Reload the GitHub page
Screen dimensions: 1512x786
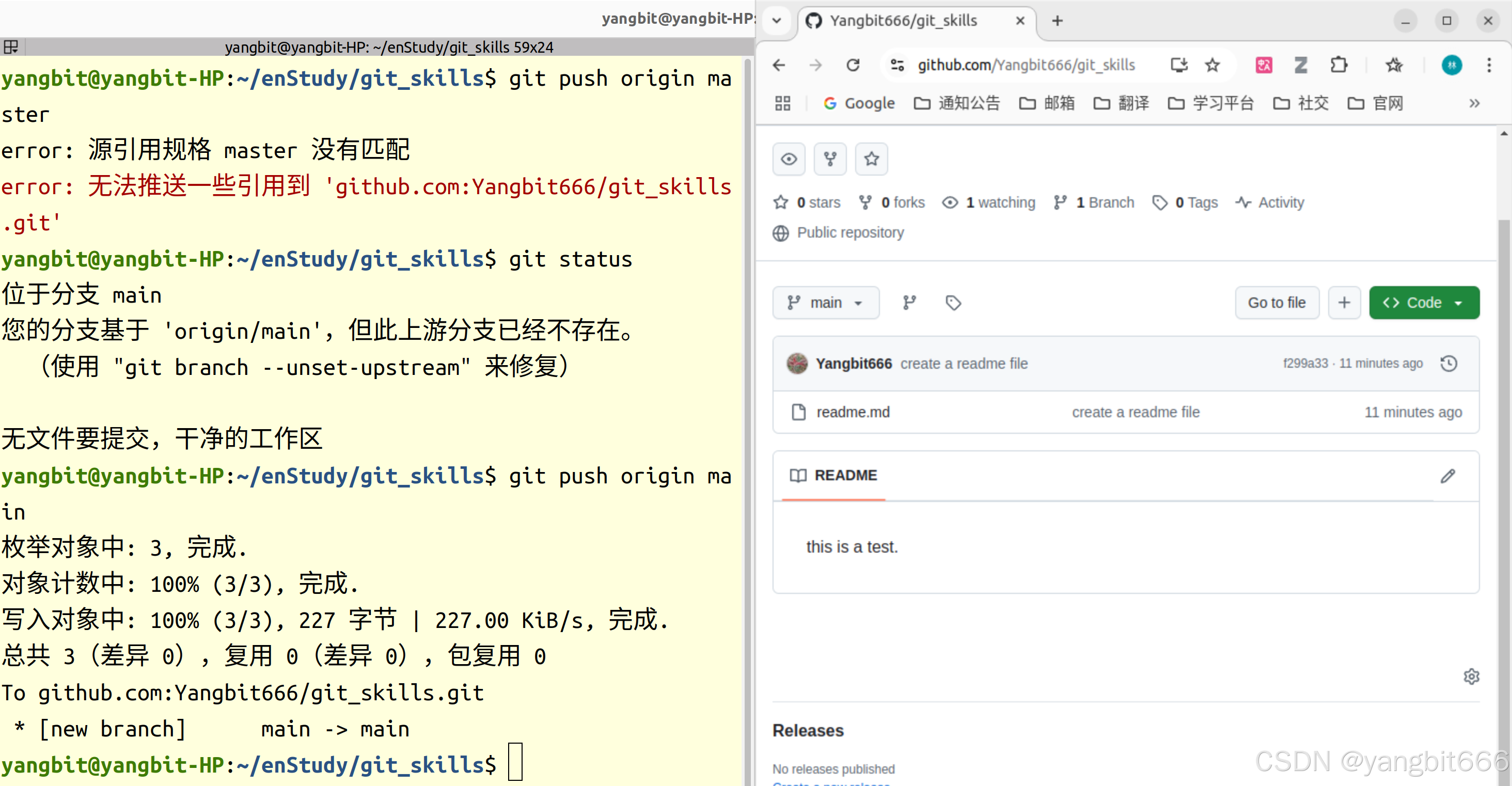853,65
